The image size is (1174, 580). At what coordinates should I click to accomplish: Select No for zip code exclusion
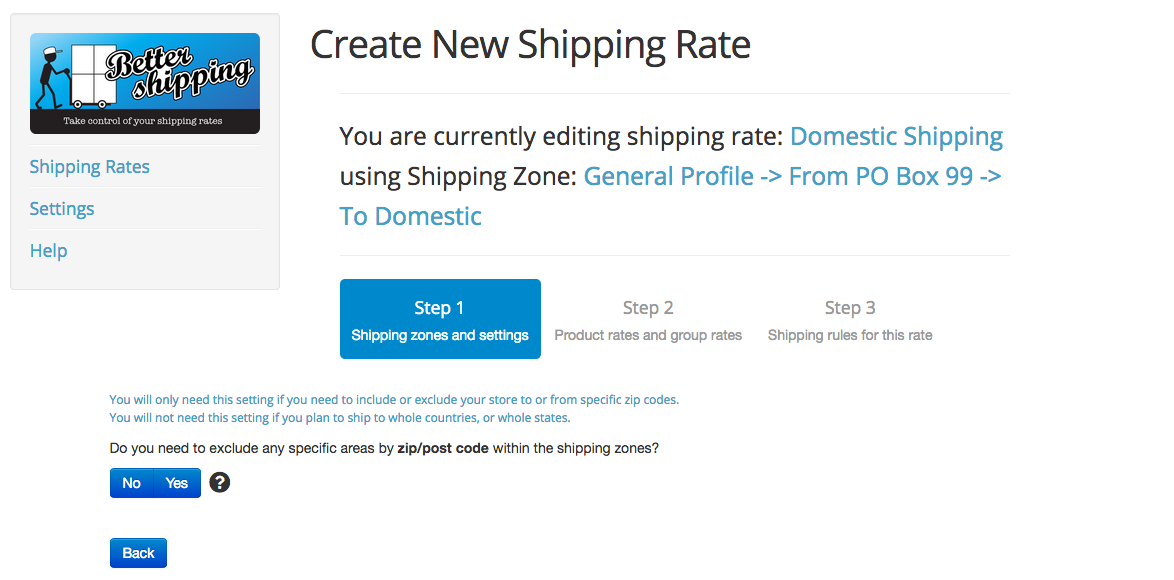[131, 483]
